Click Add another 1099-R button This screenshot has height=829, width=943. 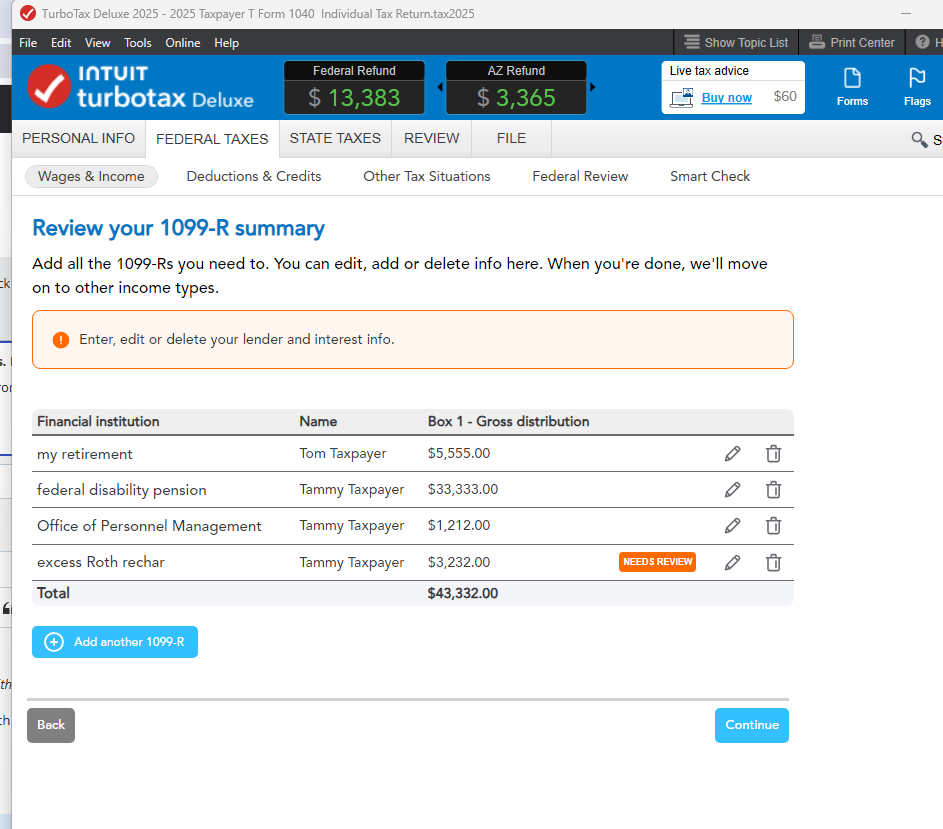click(115, 642)
